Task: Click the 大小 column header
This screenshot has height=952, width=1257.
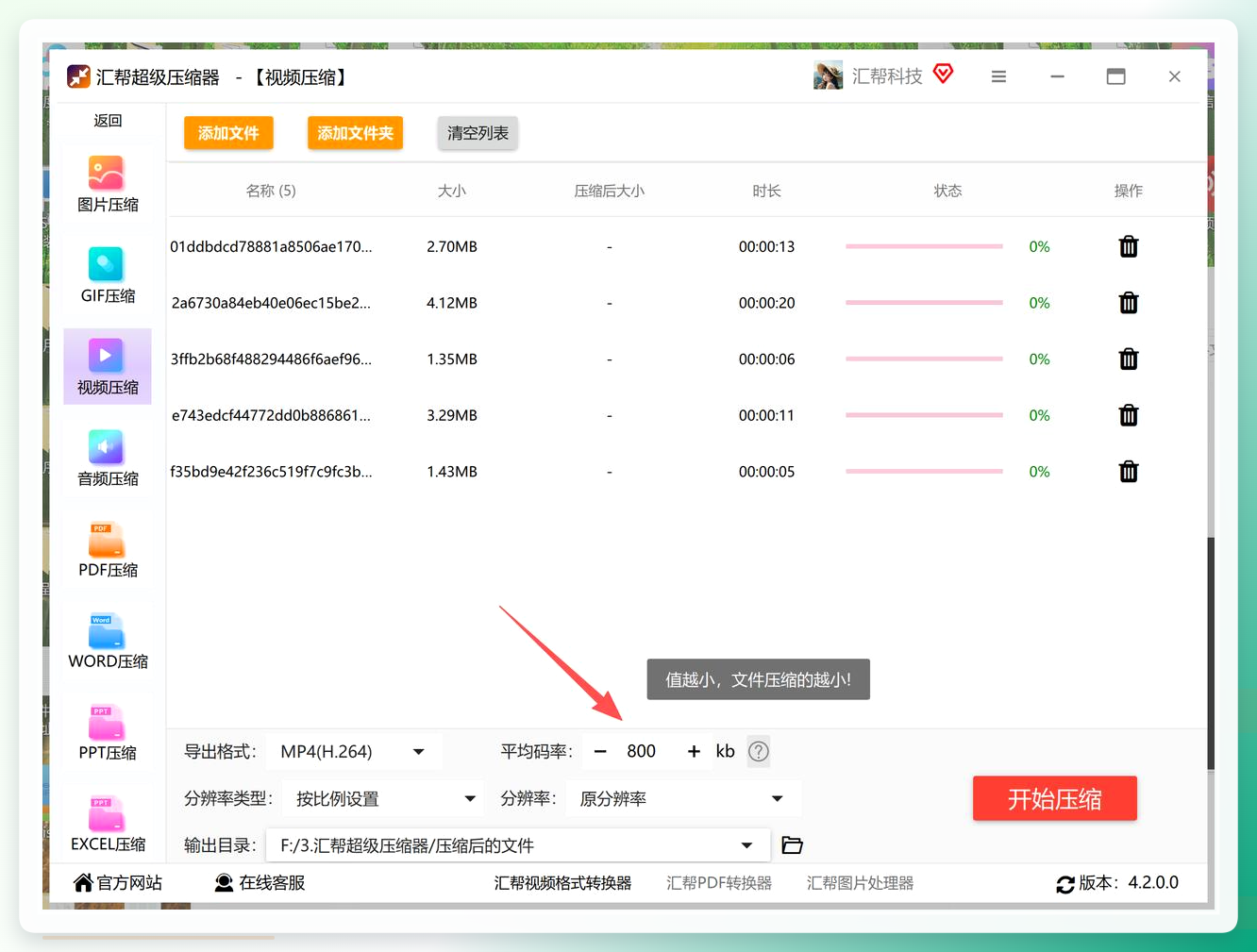Action: point(452,192)
